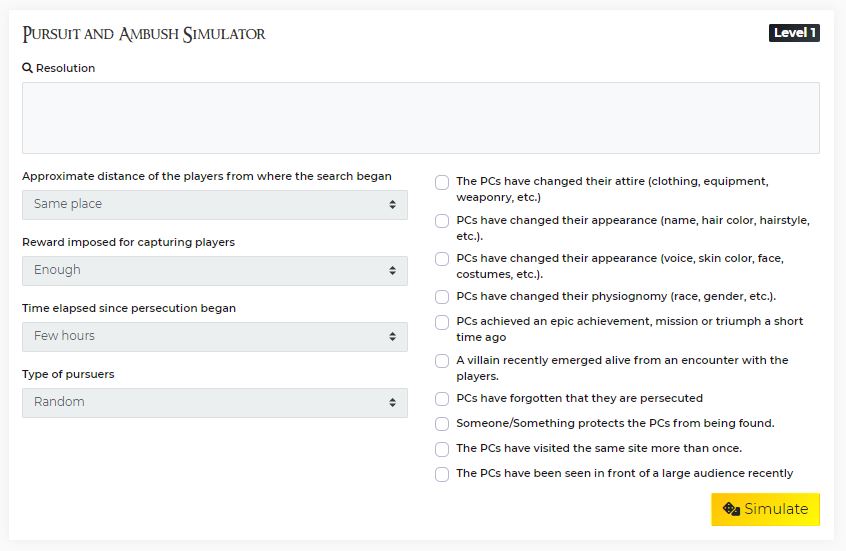Click the Level 1 badge

[794, 33]
